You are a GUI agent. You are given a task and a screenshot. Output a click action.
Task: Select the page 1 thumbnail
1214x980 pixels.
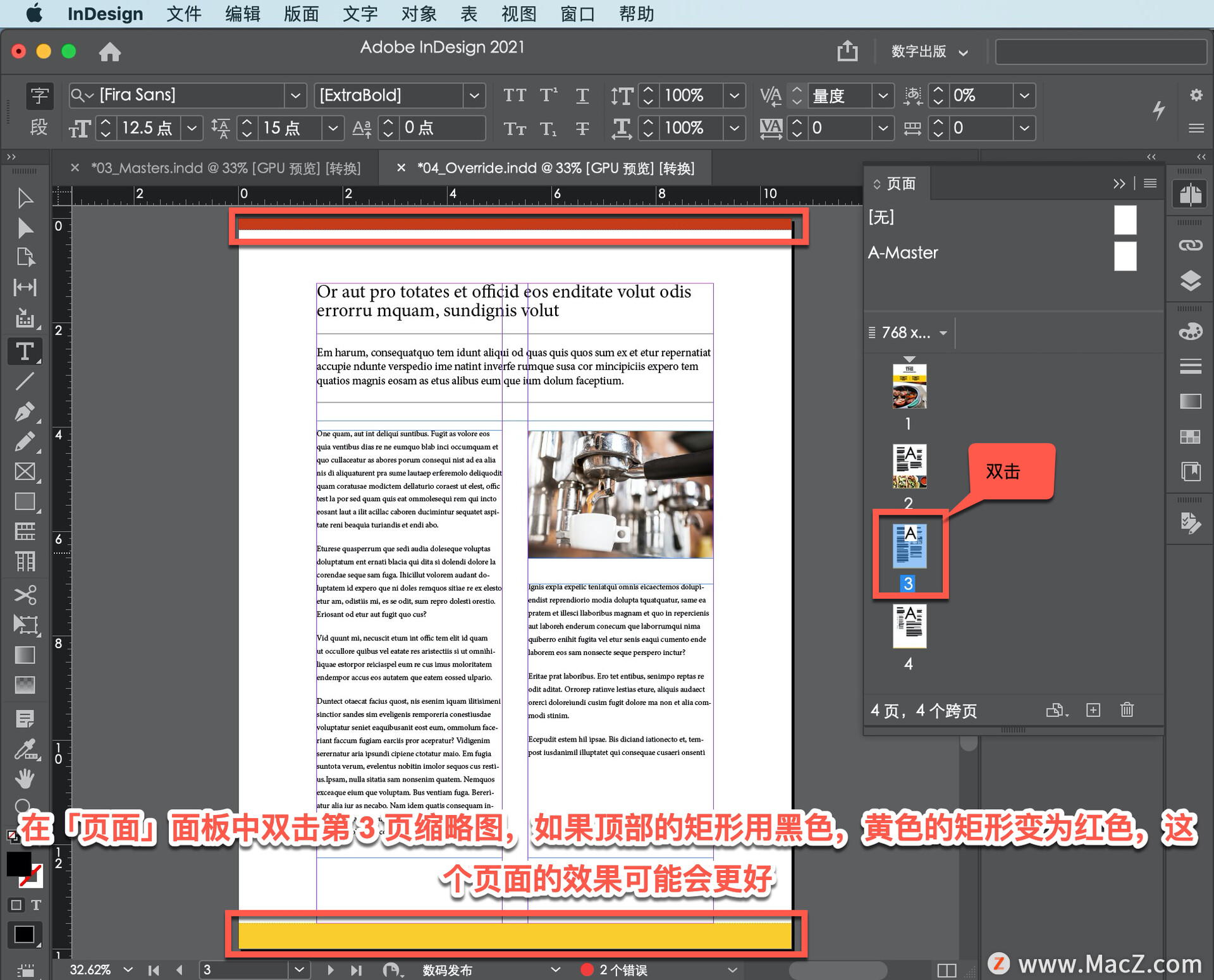tap(909, 386)
